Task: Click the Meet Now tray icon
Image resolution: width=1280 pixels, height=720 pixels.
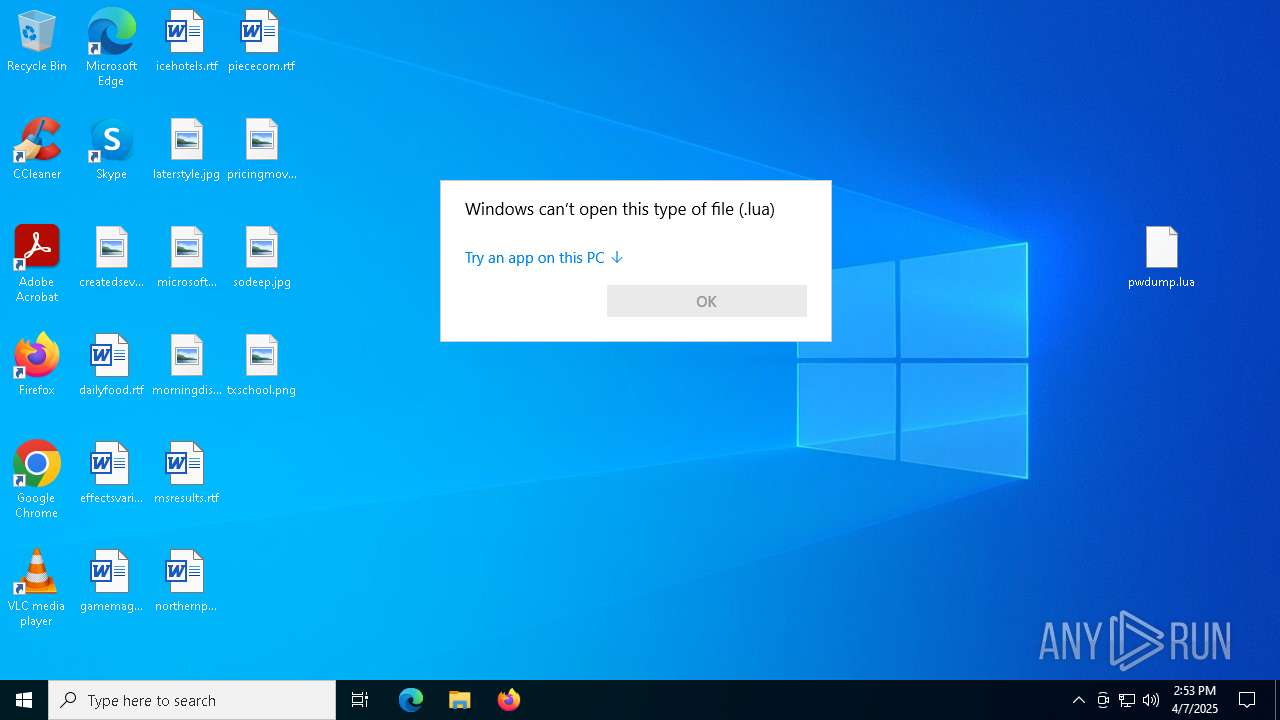Action: (x=1103, y=700)
